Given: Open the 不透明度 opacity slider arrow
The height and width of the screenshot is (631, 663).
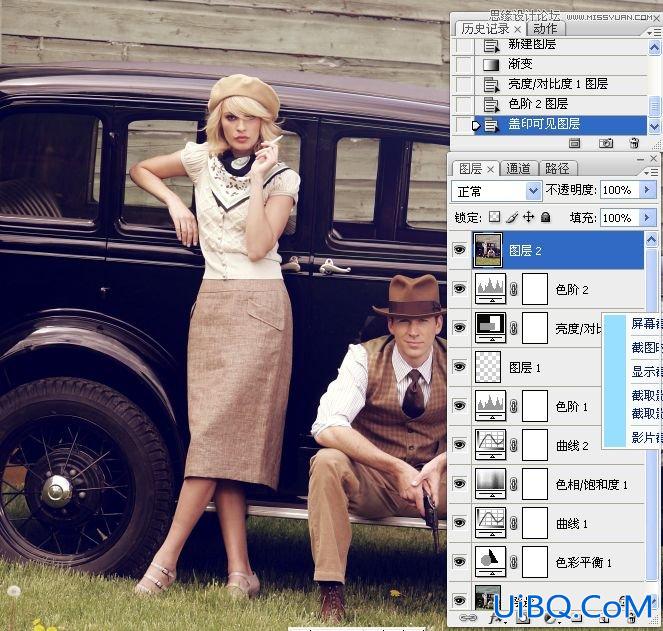Looking at the screenshot, I should pyautogui.click(x=647, y=190).
